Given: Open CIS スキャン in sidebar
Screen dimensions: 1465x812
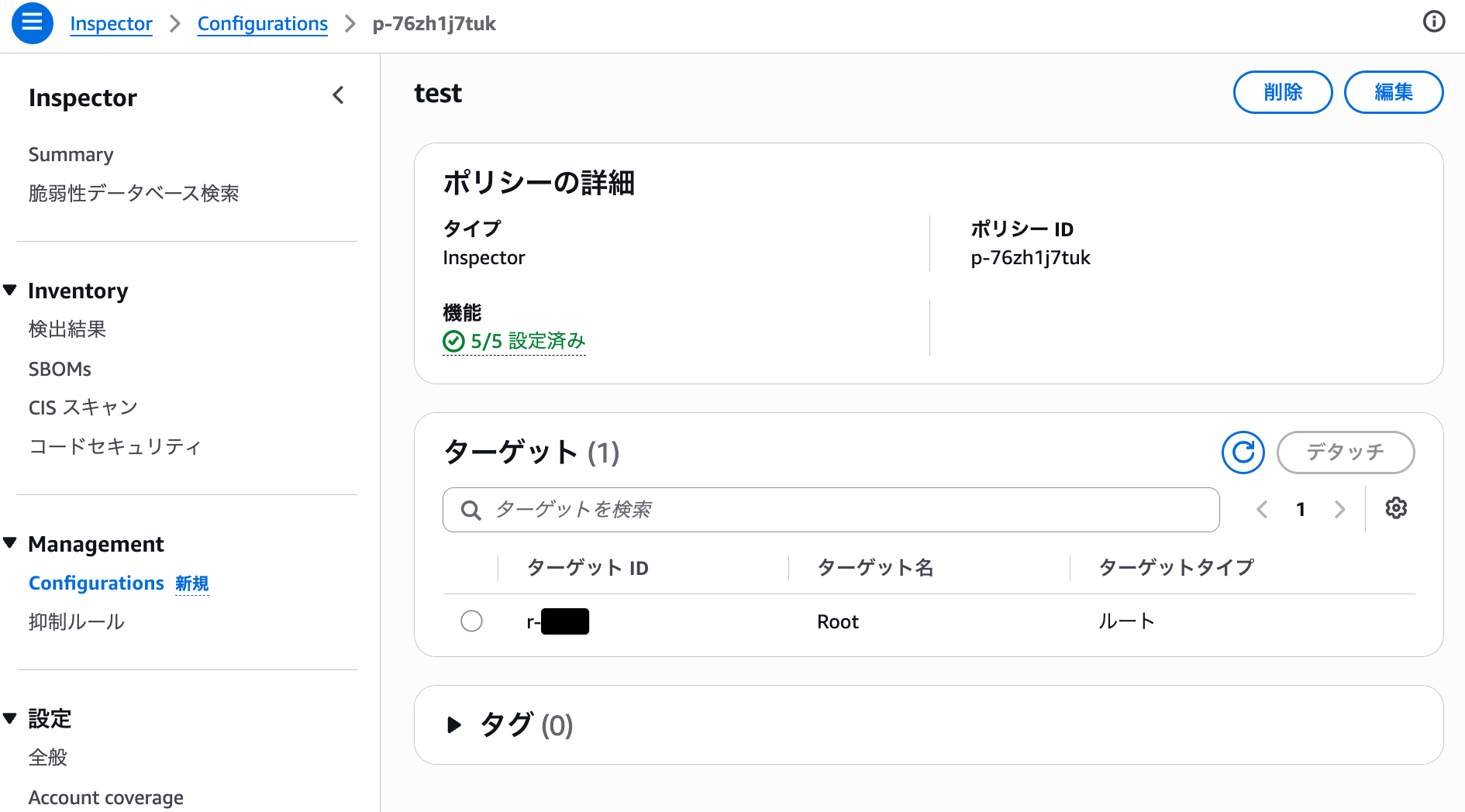Looking at the screenshot, I should point(83,408).
